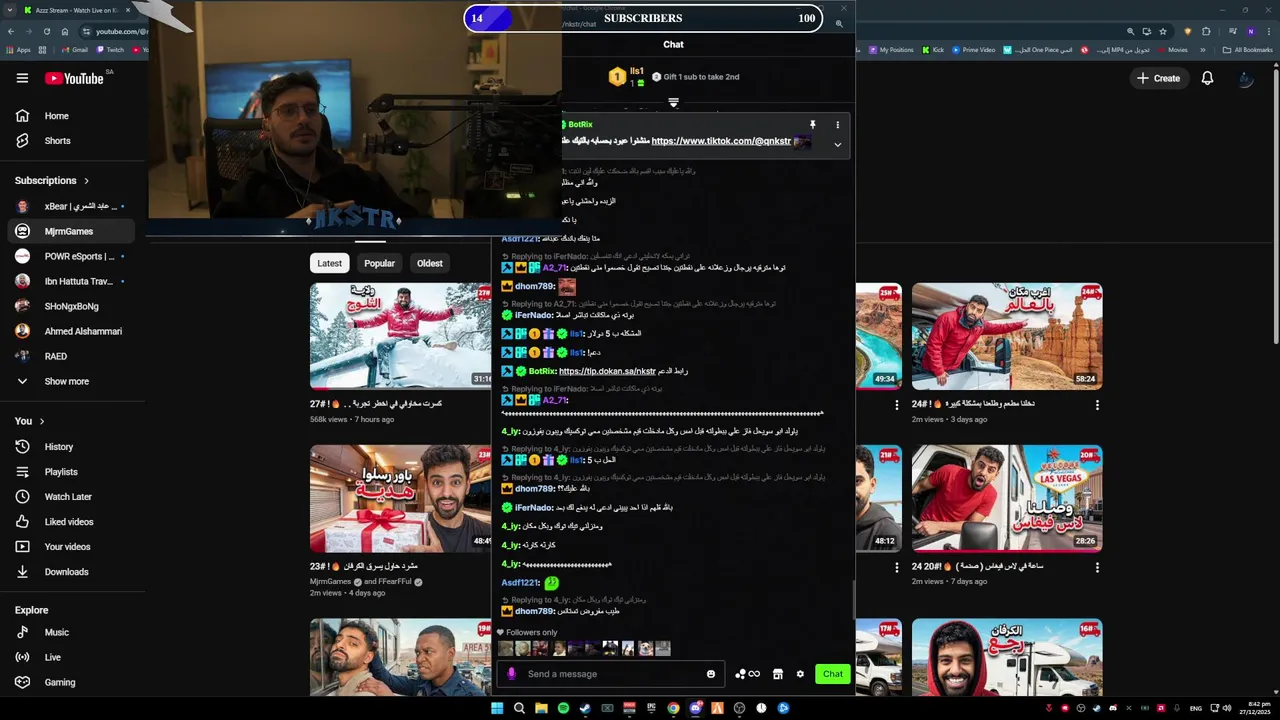Open SHoNgxBoNg subscription channel
The width and height of the screenshot is (1280, 720).
pyautogui.click(x=70, y=306)
